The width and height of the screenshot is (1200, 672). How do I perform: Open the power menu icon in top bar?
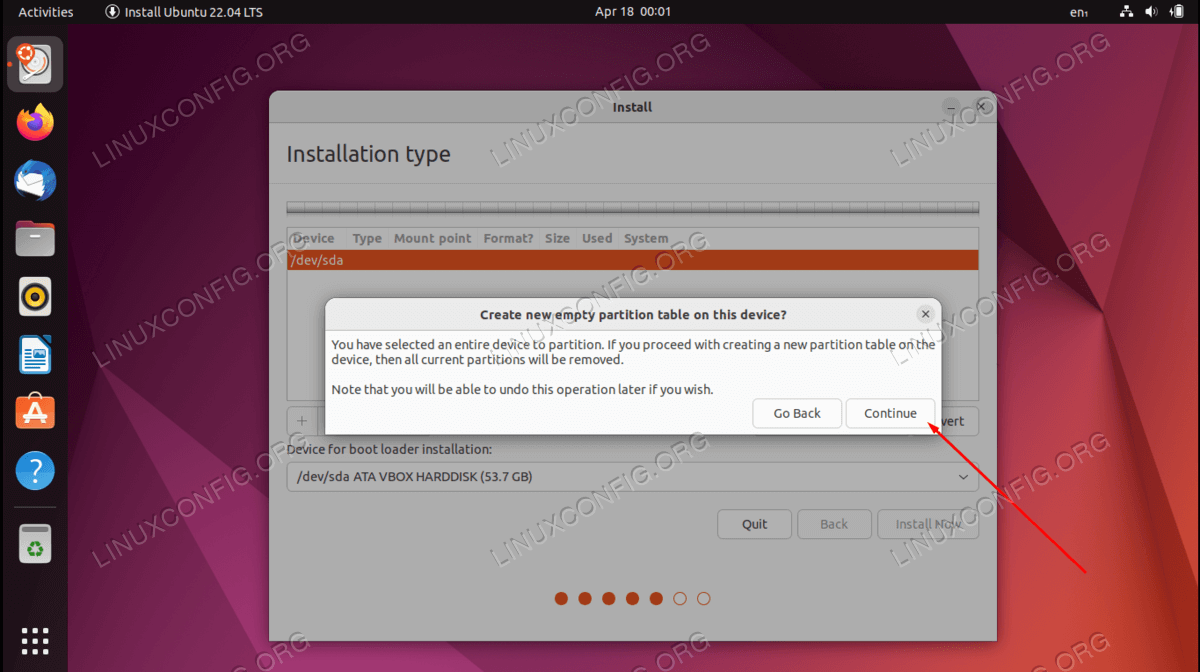[x=1175, y=12]
